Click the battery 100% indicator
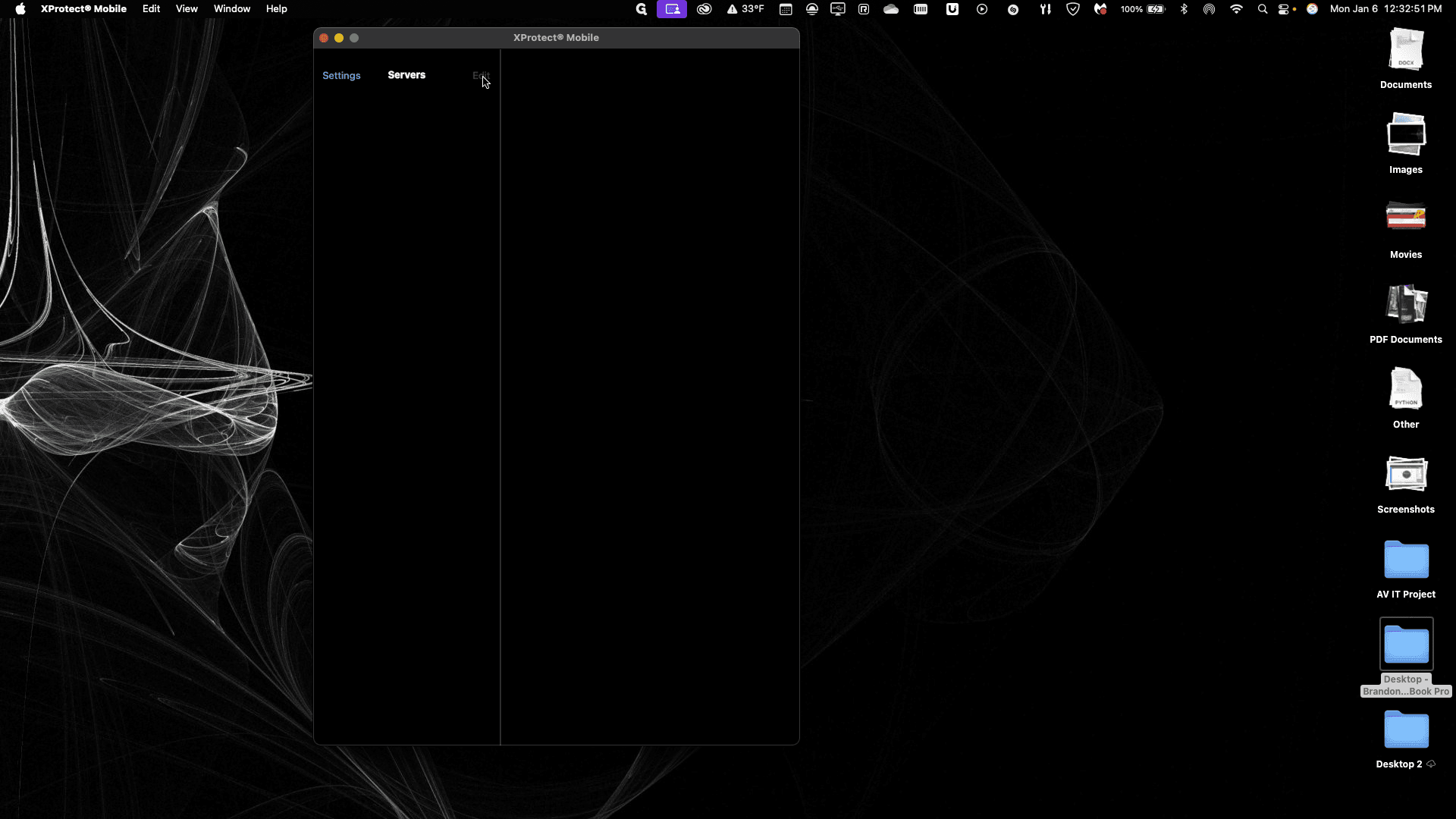Image resolution: width=1456 pixels, height=819 pixels. tap(1143, 9)
